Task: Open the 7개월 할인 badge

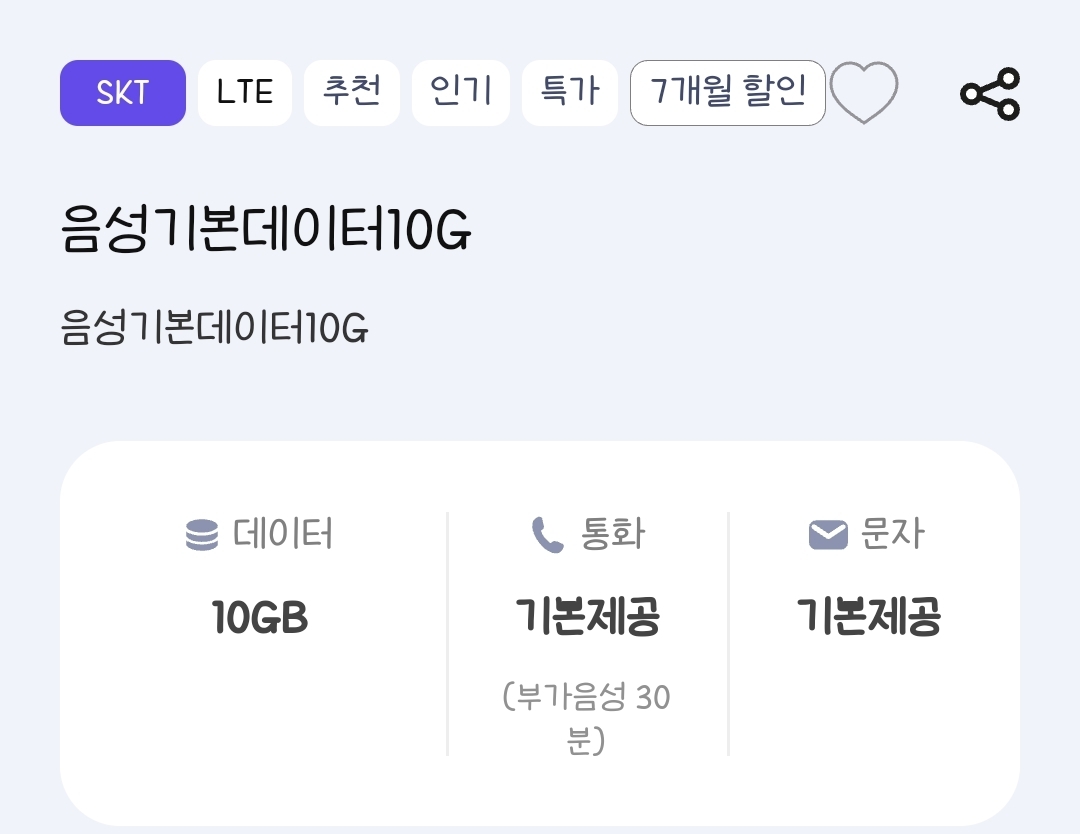Action: (728, 93)
